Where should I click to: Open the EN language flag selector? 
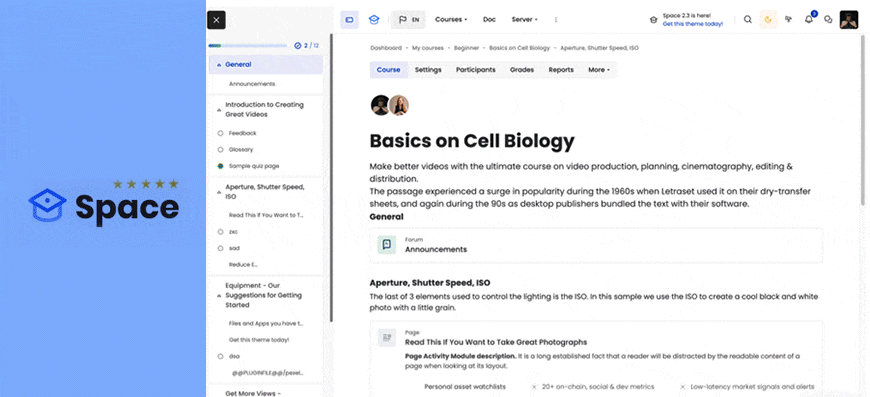point(408,20)
